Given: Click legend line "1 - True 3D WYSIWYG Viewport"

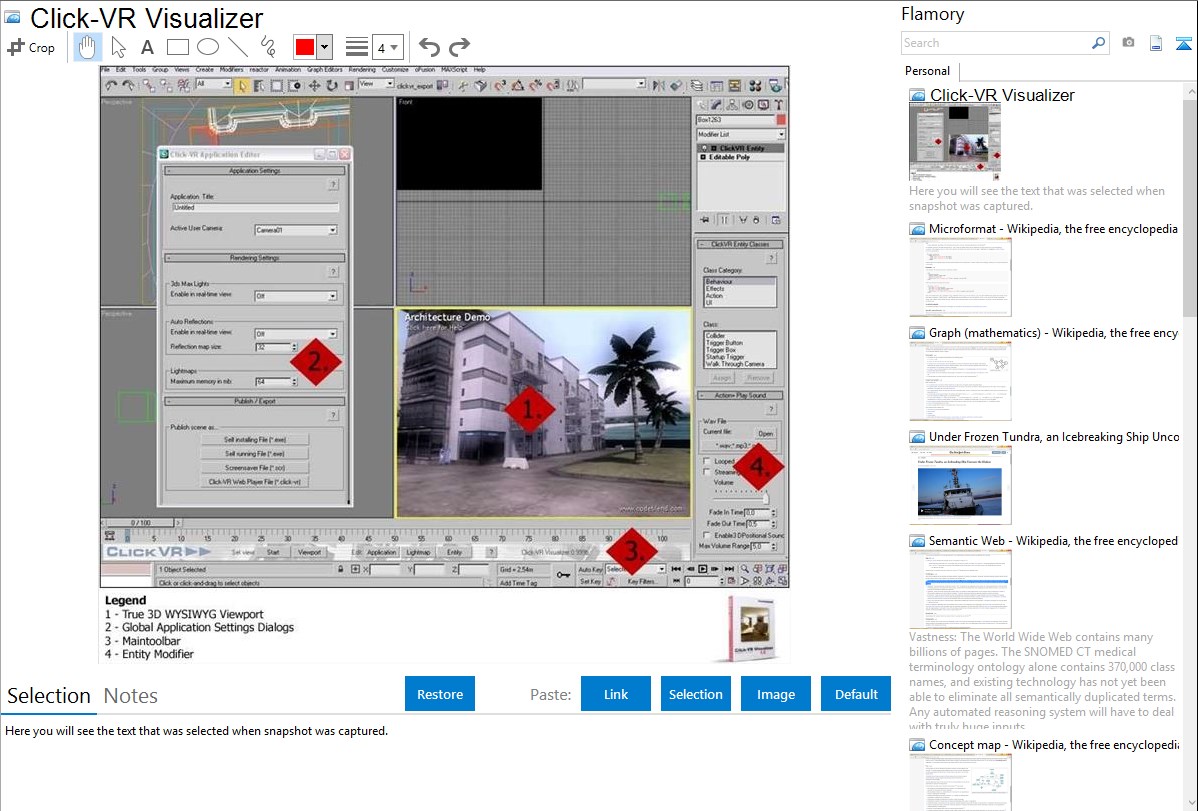Looking at the screenshot, I should pyautogui.click(x=184, y=614).
